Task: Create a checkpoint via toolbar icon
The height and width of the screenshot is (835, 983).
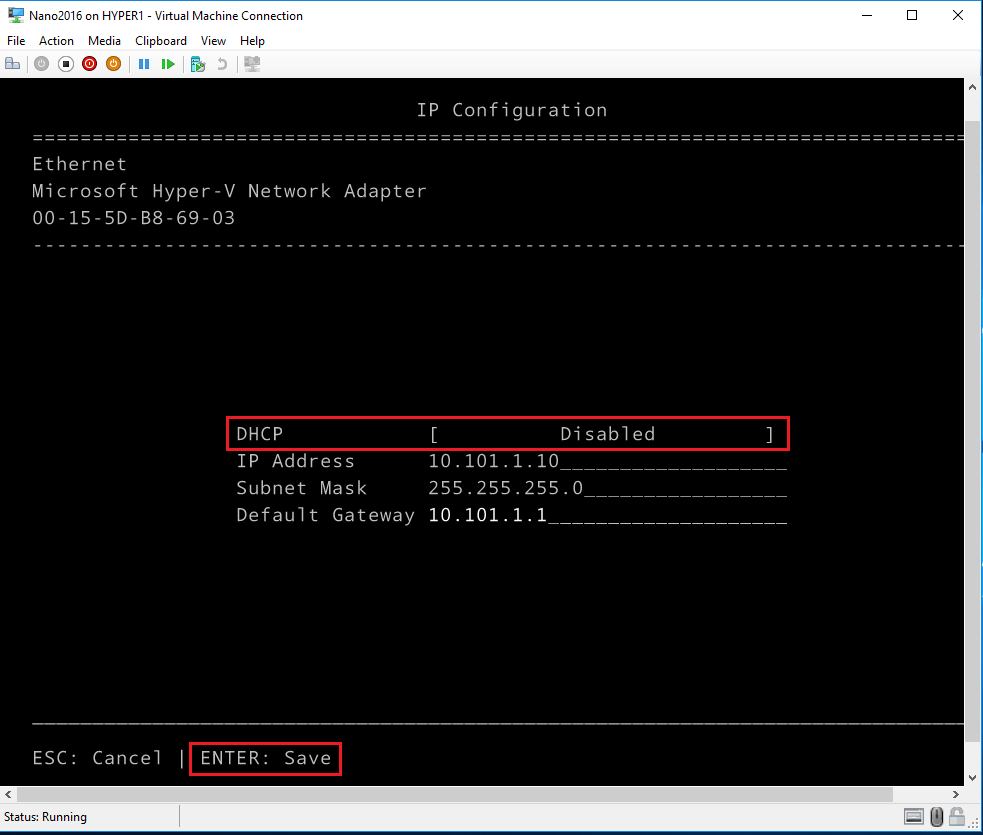Action: tap(198, 64)
